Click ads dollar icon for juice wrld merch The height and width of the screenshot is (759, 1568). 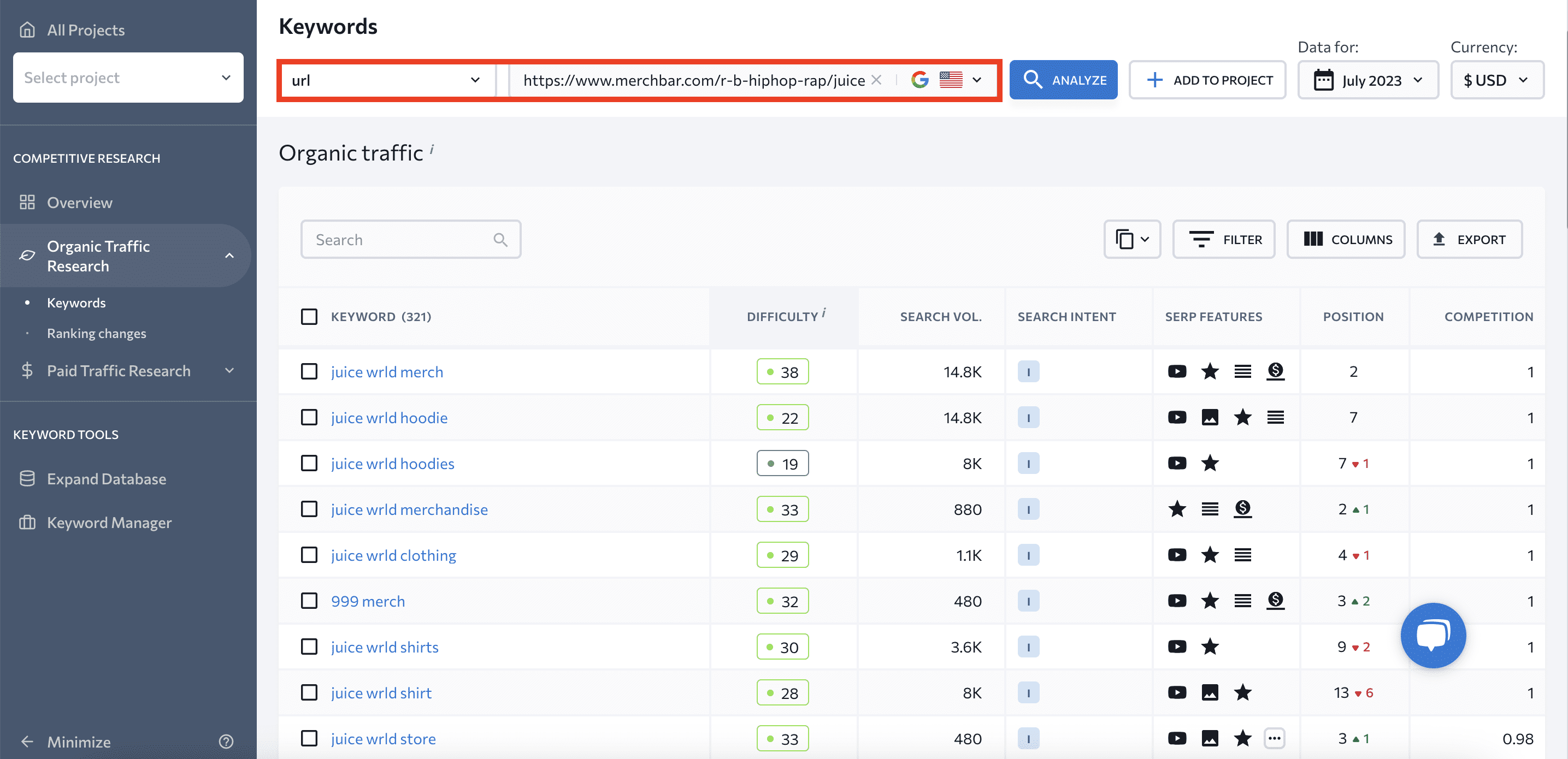[1275, 371]
